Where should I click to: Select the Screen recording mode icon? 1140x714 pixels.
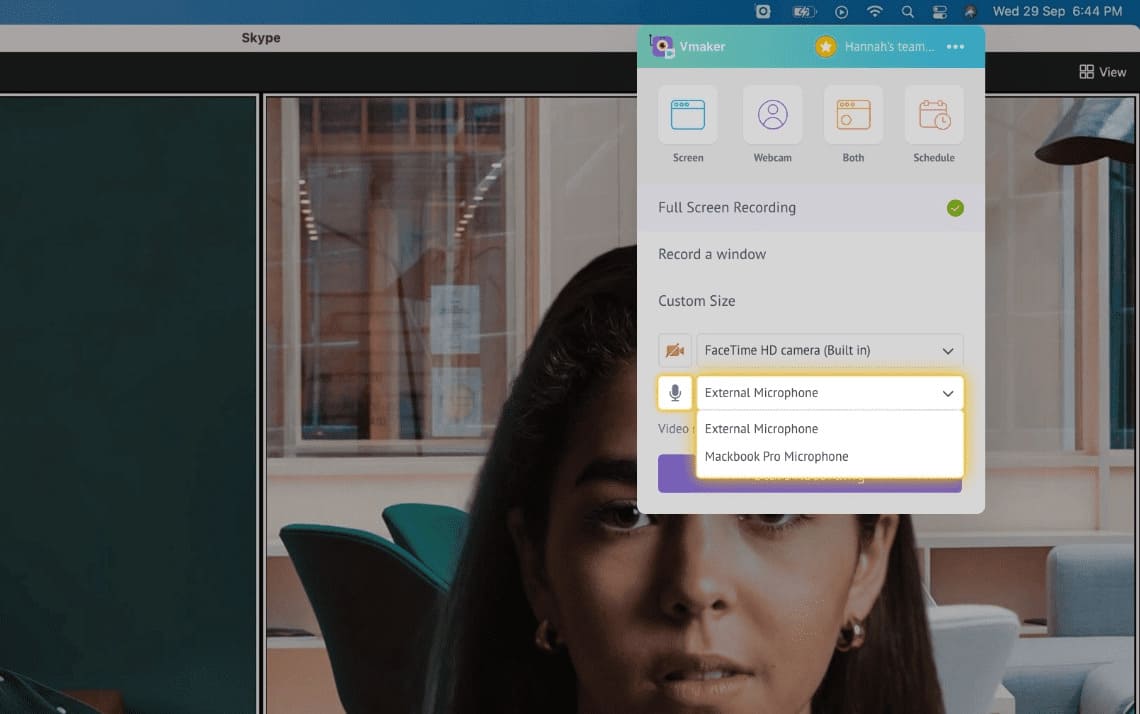pos(688,115)
